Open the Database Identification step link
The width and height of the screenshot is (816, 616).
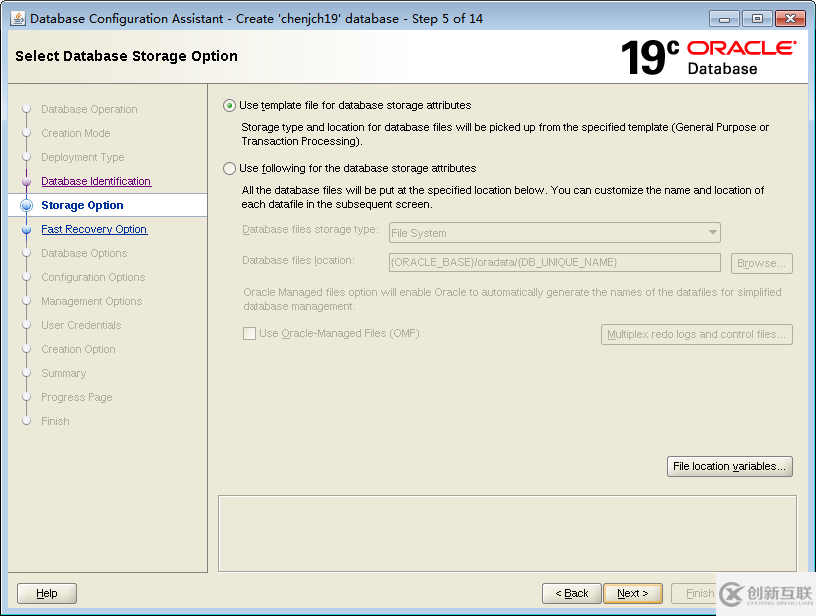pyautogui.click(x=96, y=181)
